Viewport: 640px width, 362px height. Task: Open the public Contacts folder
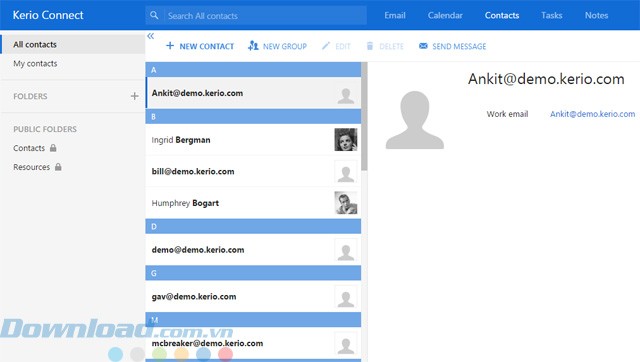(x=29, y=148)
